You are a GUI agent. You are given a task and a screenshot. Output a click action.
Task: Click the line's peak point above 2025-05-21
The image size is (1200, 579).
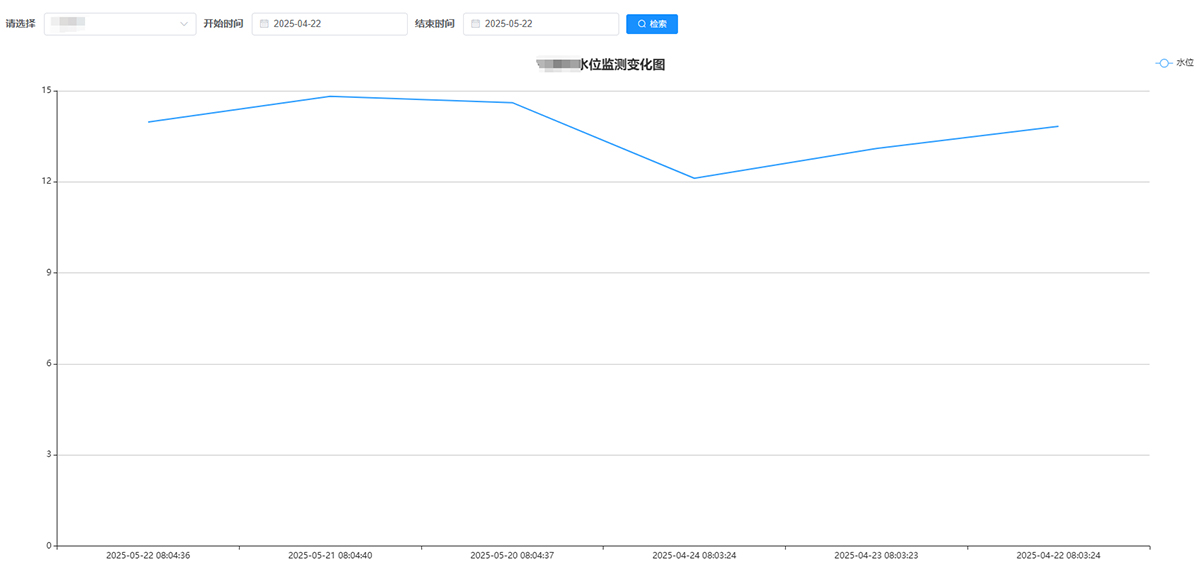(x=330, y=96)
